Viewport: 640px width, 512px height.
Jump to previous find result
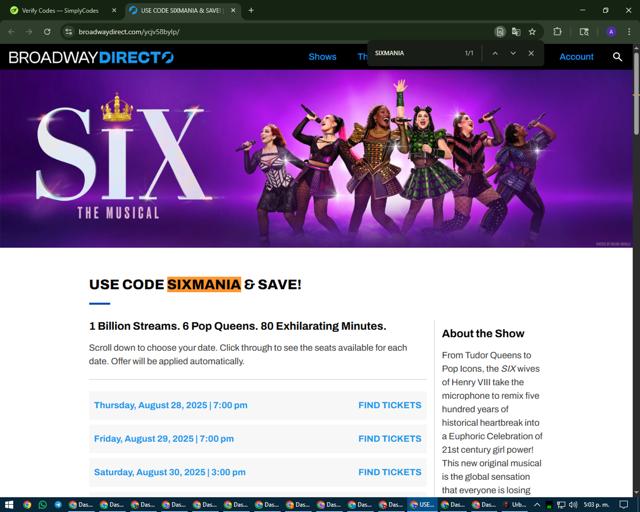495,53
